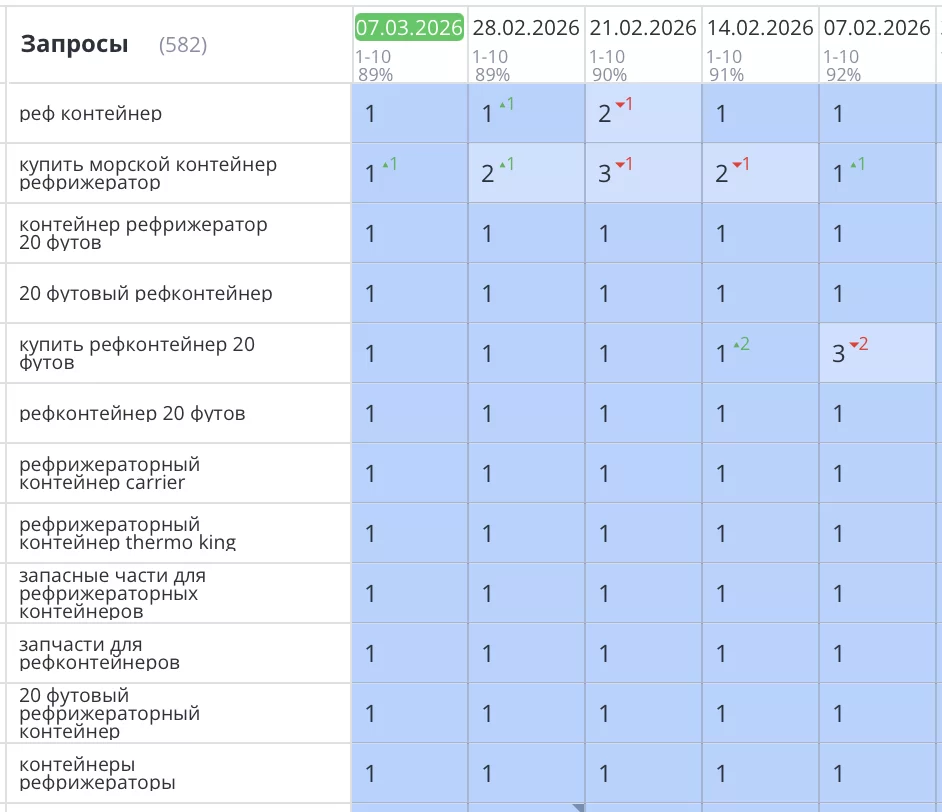Click the 07.02.2026 date header

[877, 28]
